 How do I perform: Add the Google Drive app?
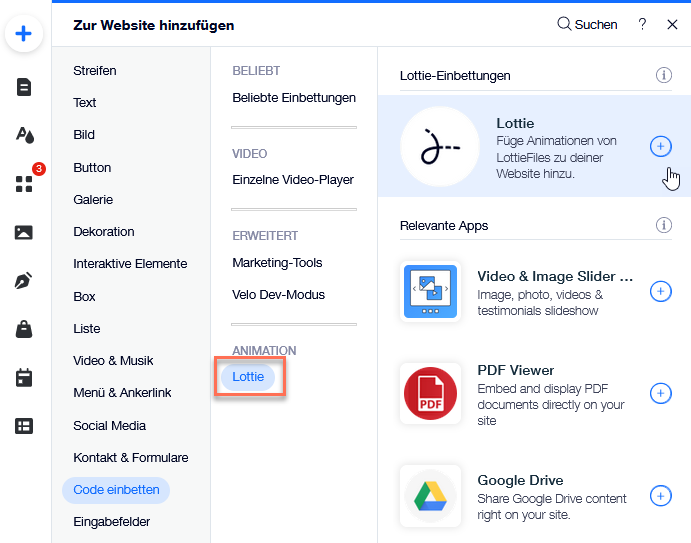tap(661, 496)
